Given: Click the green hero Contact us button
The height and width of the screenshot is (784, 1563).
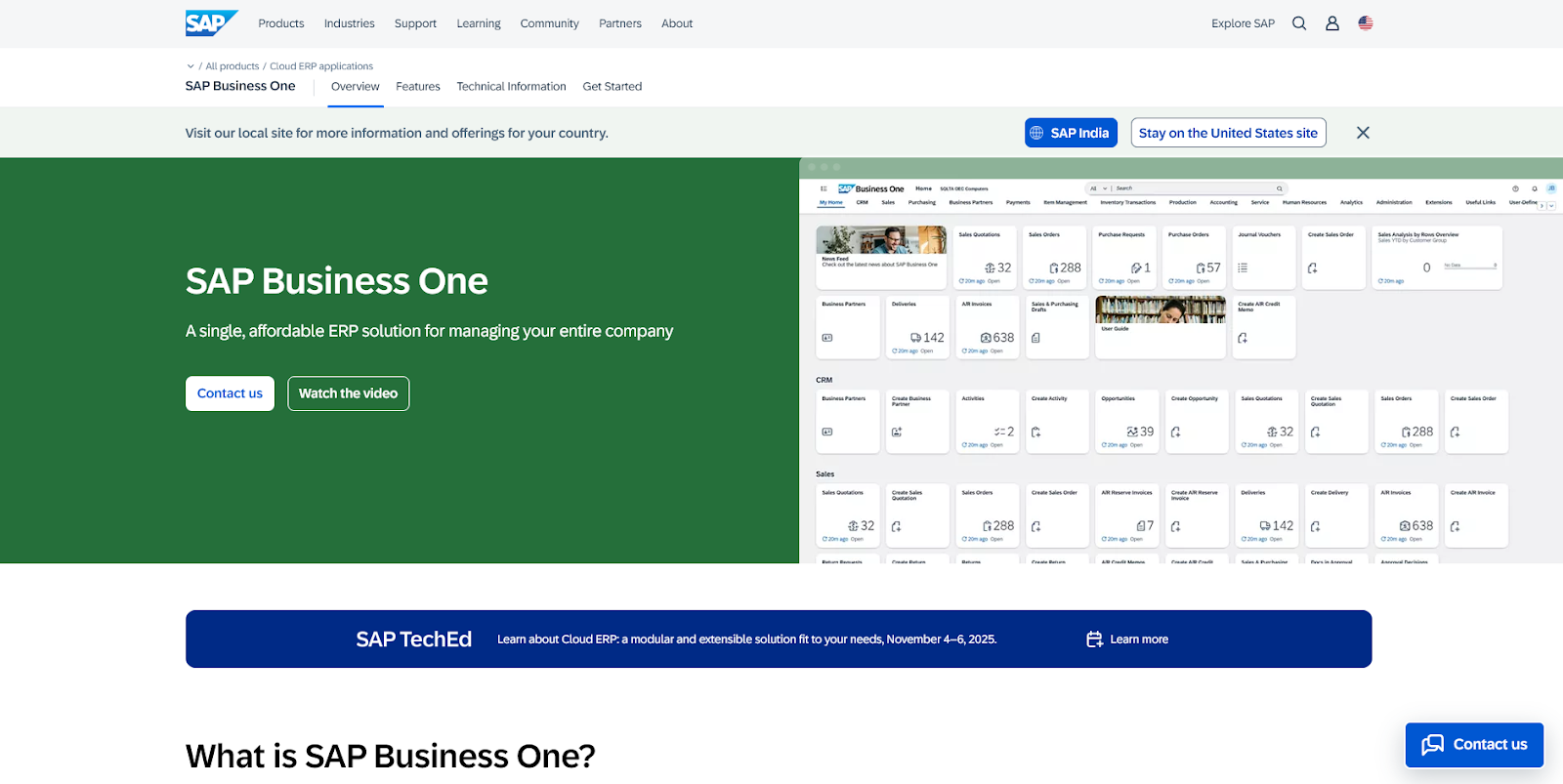Looking at the screenshot, I should tap(230, 393).
